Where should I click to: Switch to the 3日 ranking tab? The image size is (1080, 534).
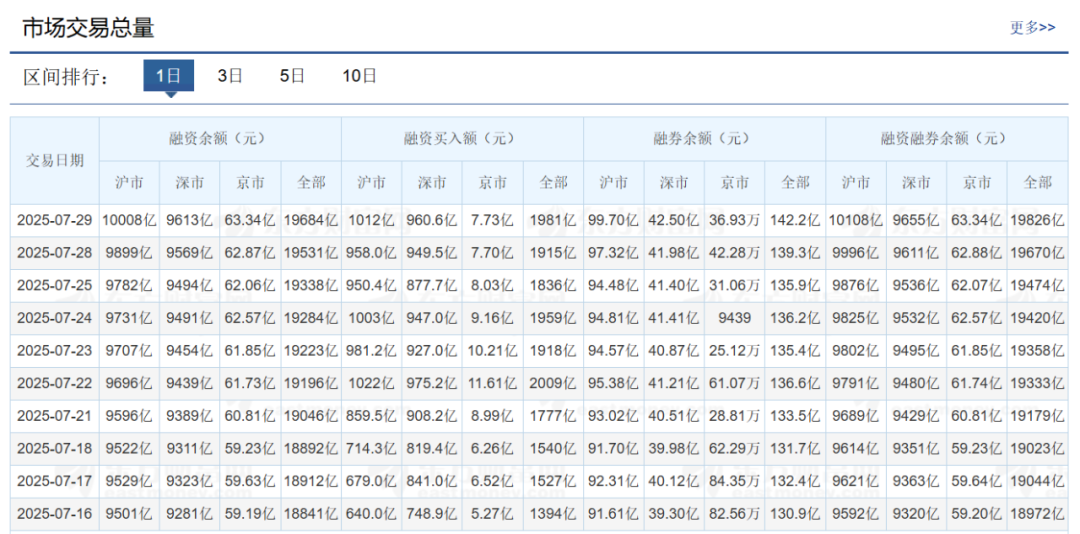[230, 75]
